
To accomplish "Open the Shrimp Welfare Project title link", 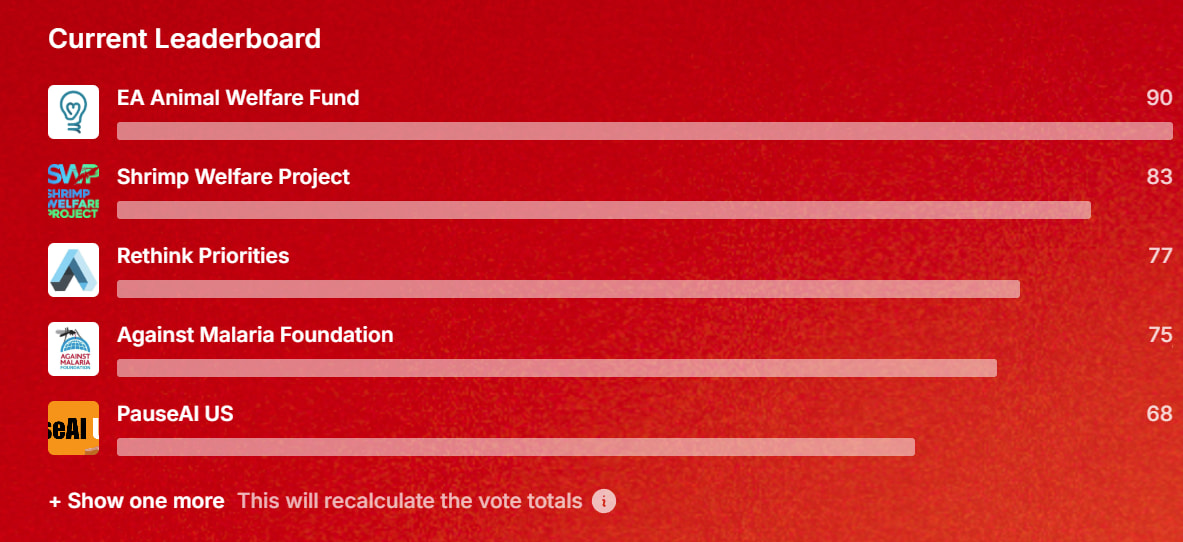I will (x=233, y=177).
